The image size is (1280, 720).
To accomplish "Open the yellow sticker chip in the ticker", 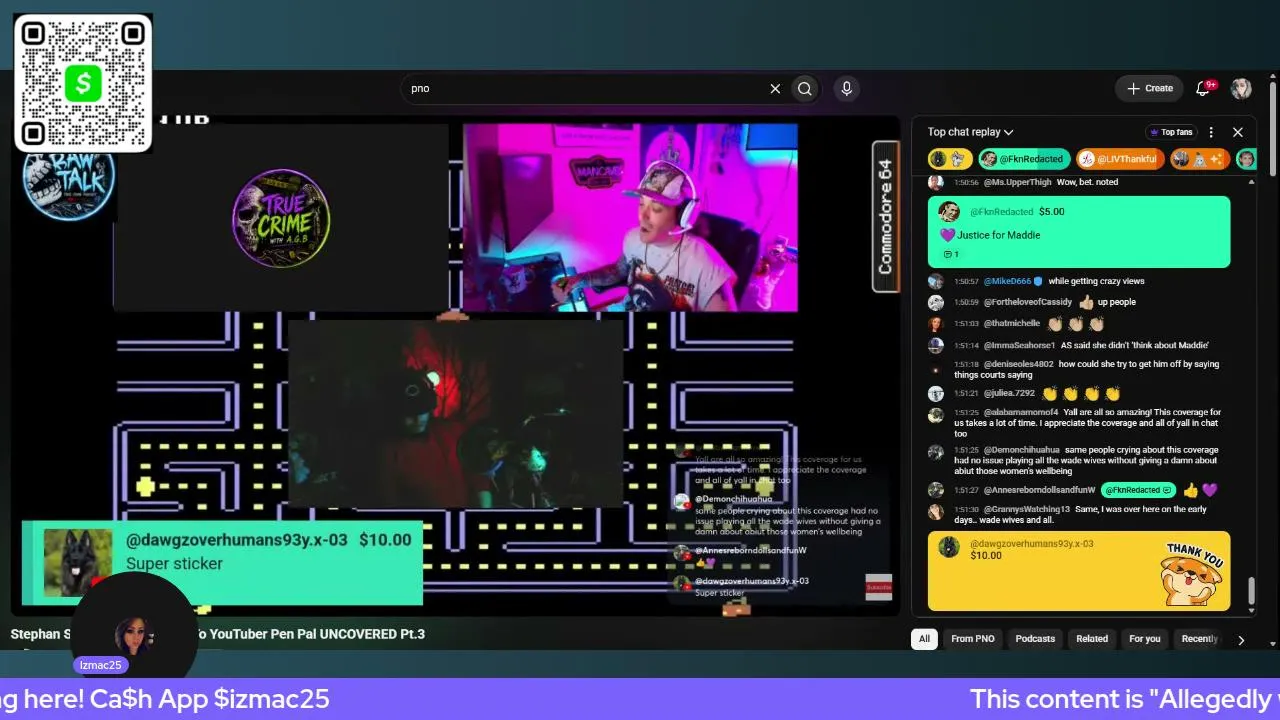I will 950,159.
